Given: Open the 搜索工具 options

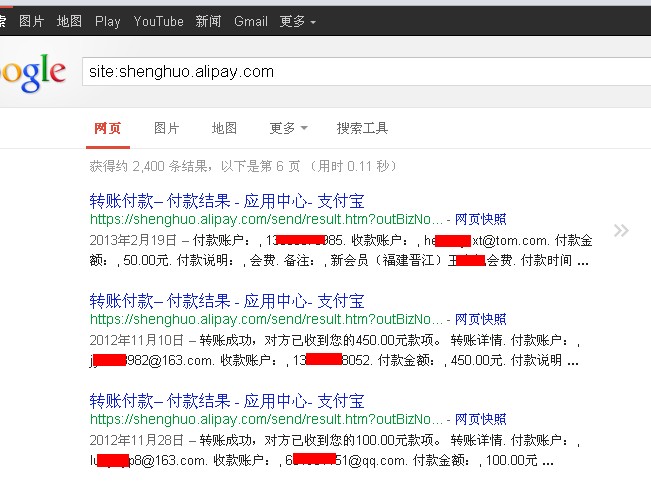Looking at the screenshot, I should click(x=362, y=129).
